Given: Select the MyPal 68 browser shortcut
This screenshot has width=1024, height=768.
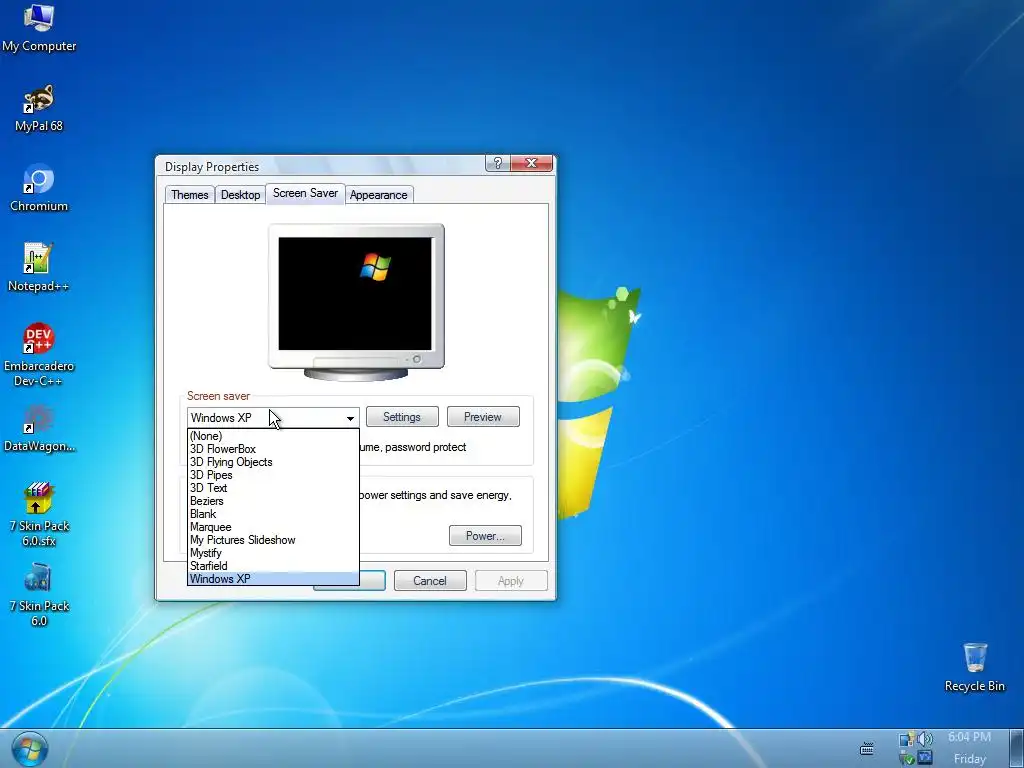Looking at the screenshot, I should (x=39, y=108).
